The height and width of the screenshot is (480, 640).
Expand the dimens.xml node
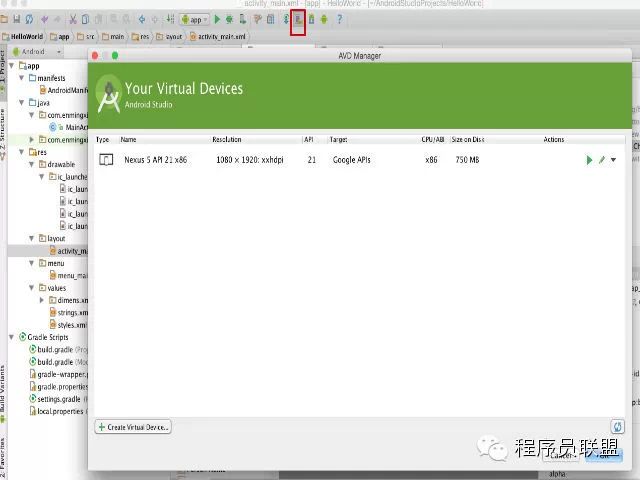[x=42, y=300]
